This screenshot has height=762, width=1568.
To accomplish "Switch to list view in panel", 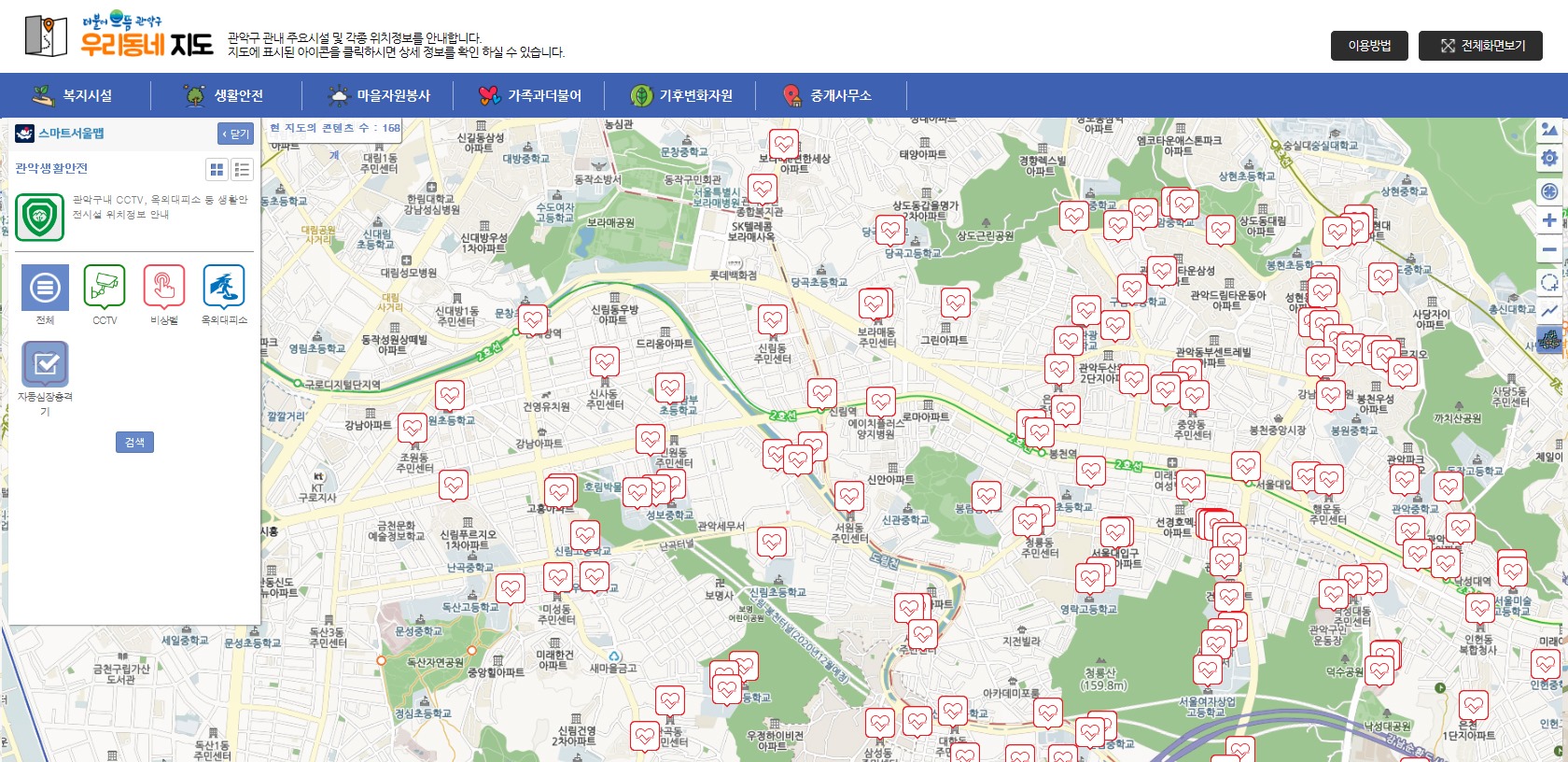I will (242, 169).
